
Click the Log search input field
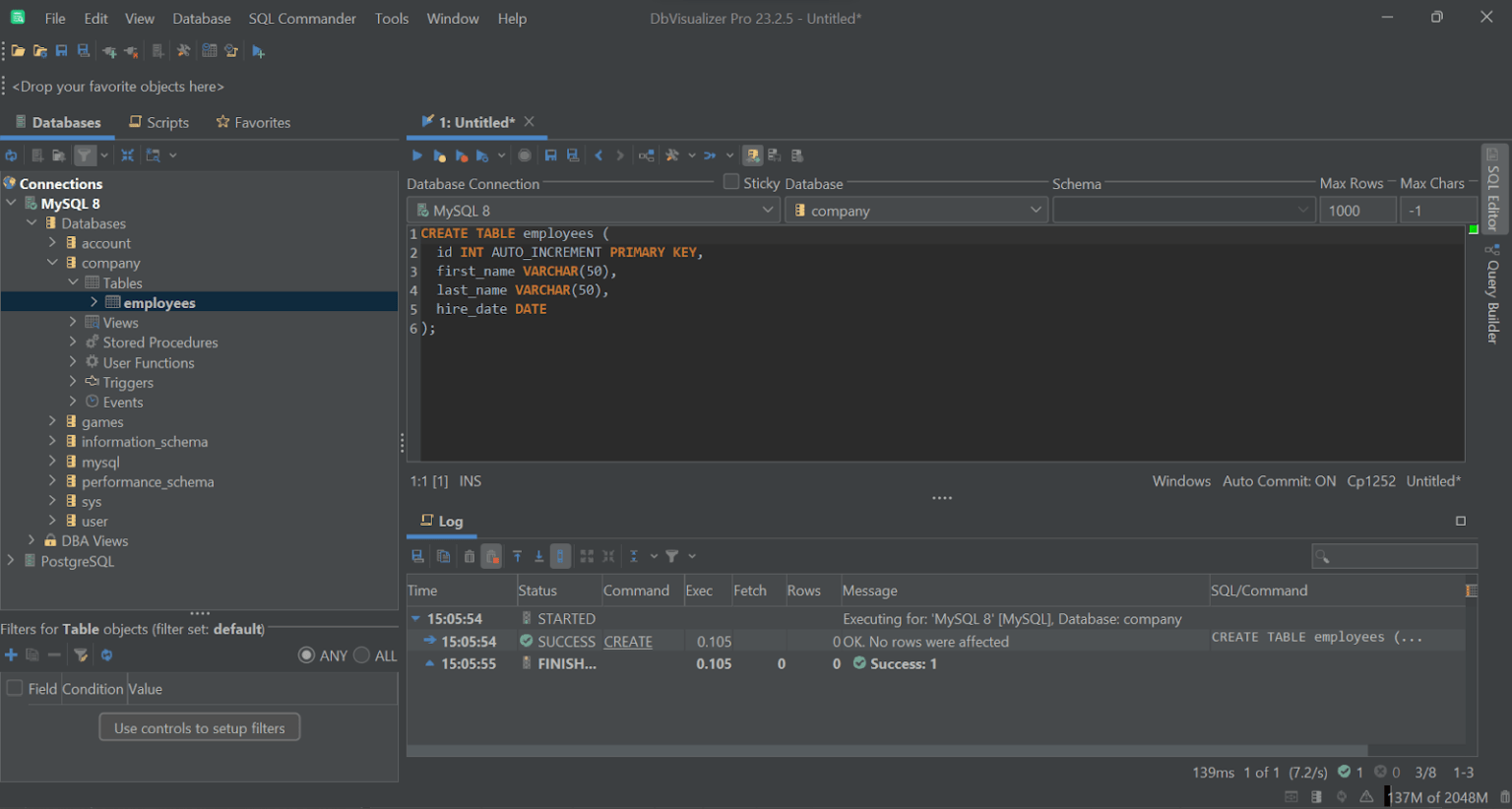1394,556
